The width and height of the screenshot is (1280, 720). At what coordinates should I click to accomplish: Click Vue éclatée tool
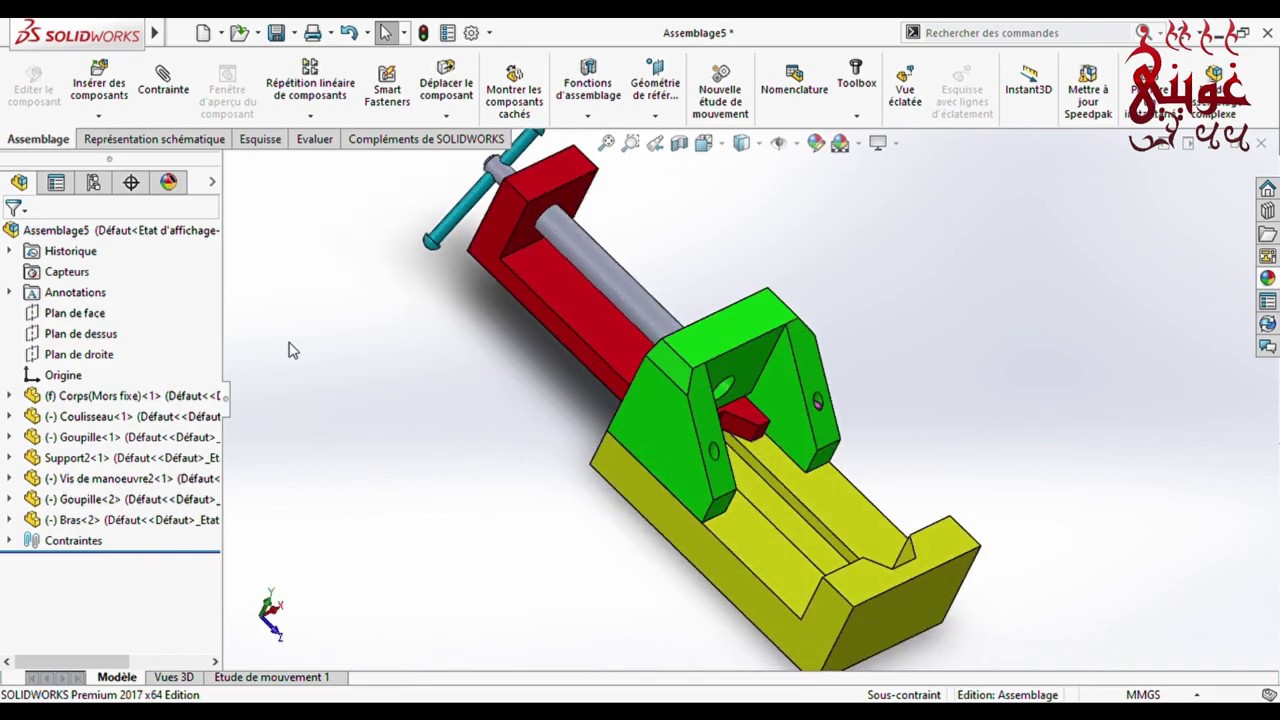pos(905,86)
